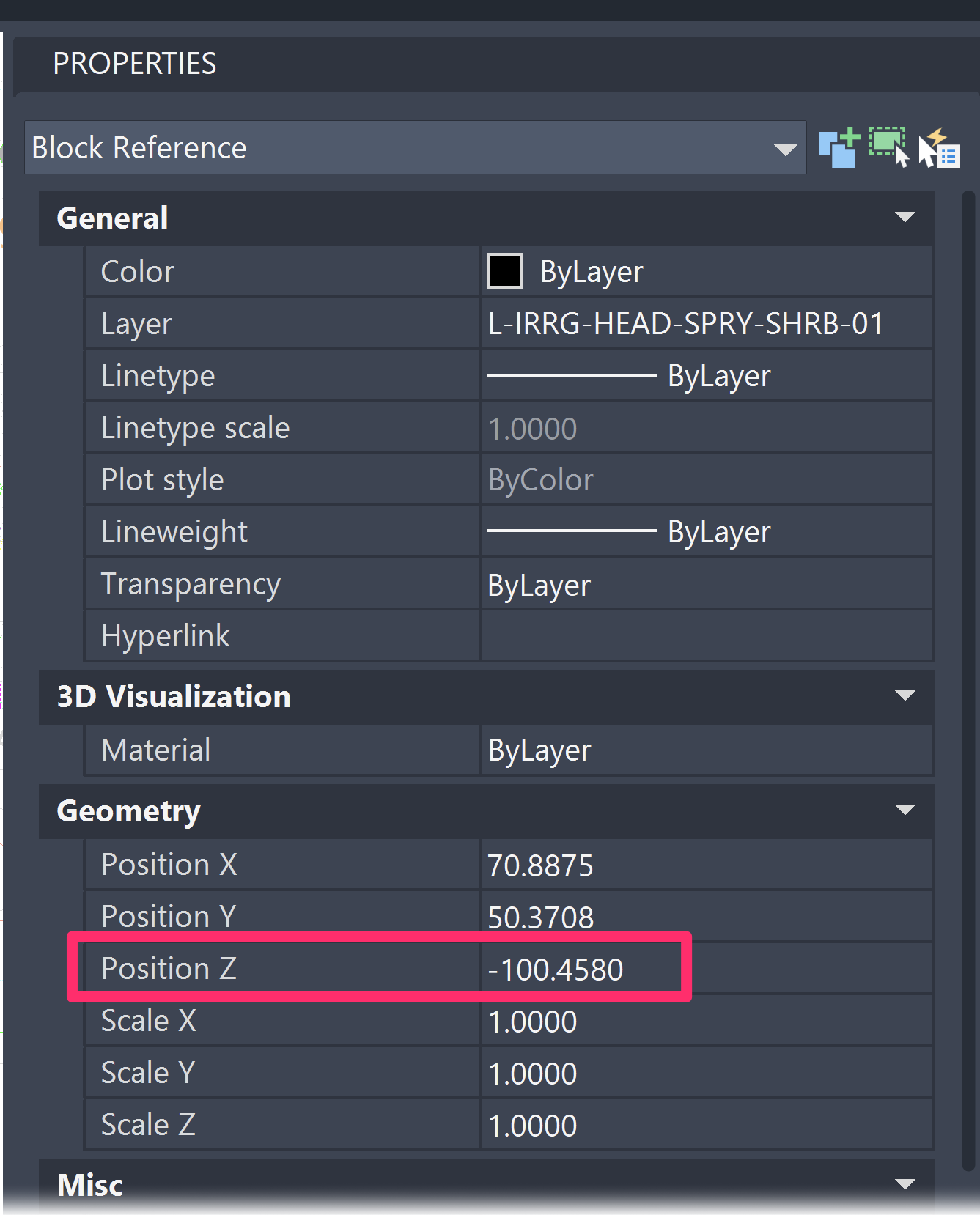The image size is (980, 1215).
Task: Click the empty Hyperlink value field
Action: click(707, 636)
